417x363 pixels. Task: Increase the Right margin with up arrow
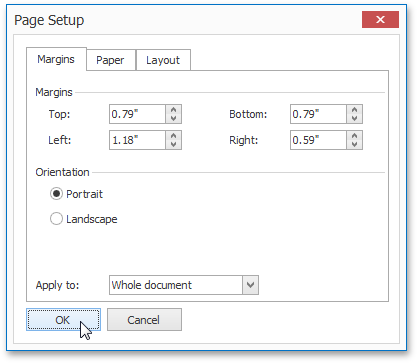(x=355, y=136)
